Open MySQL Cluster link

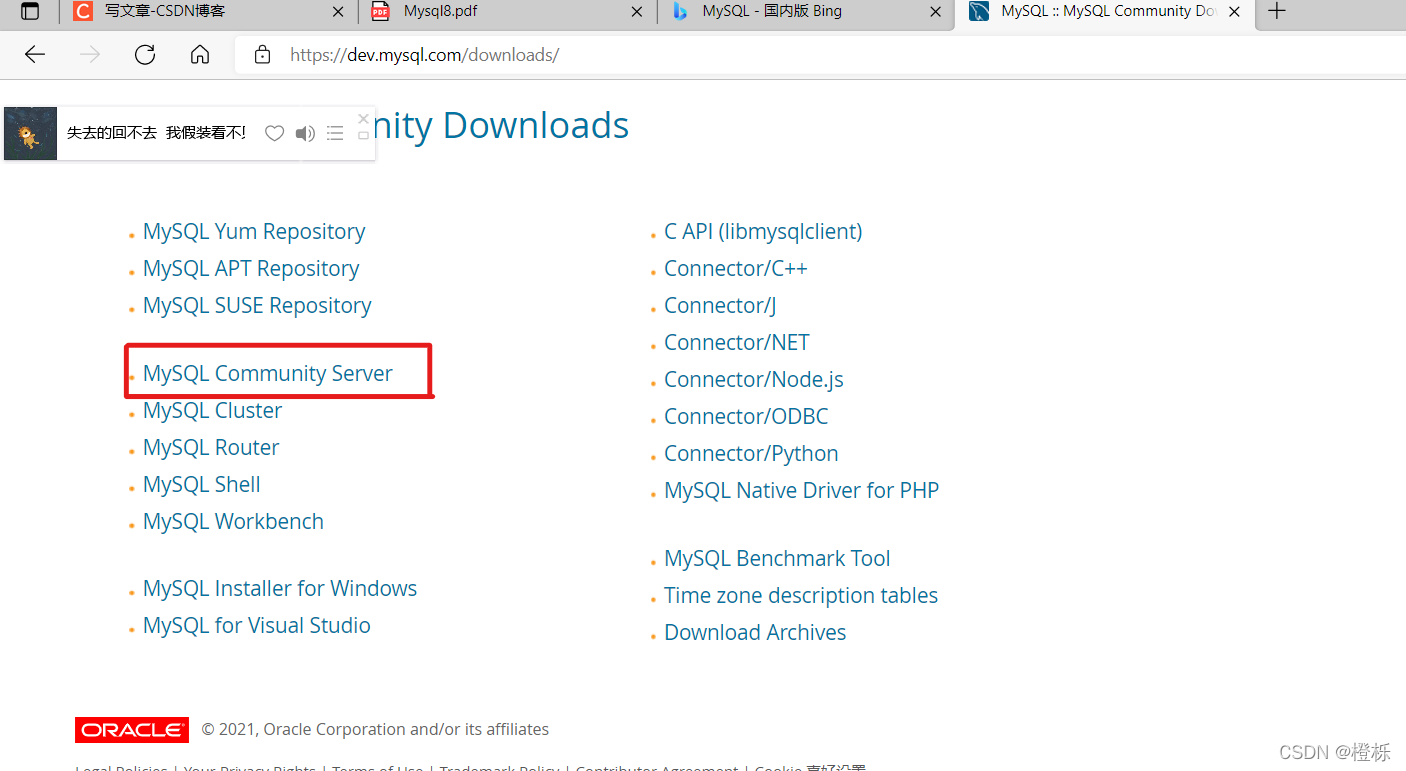coord(212,410)
